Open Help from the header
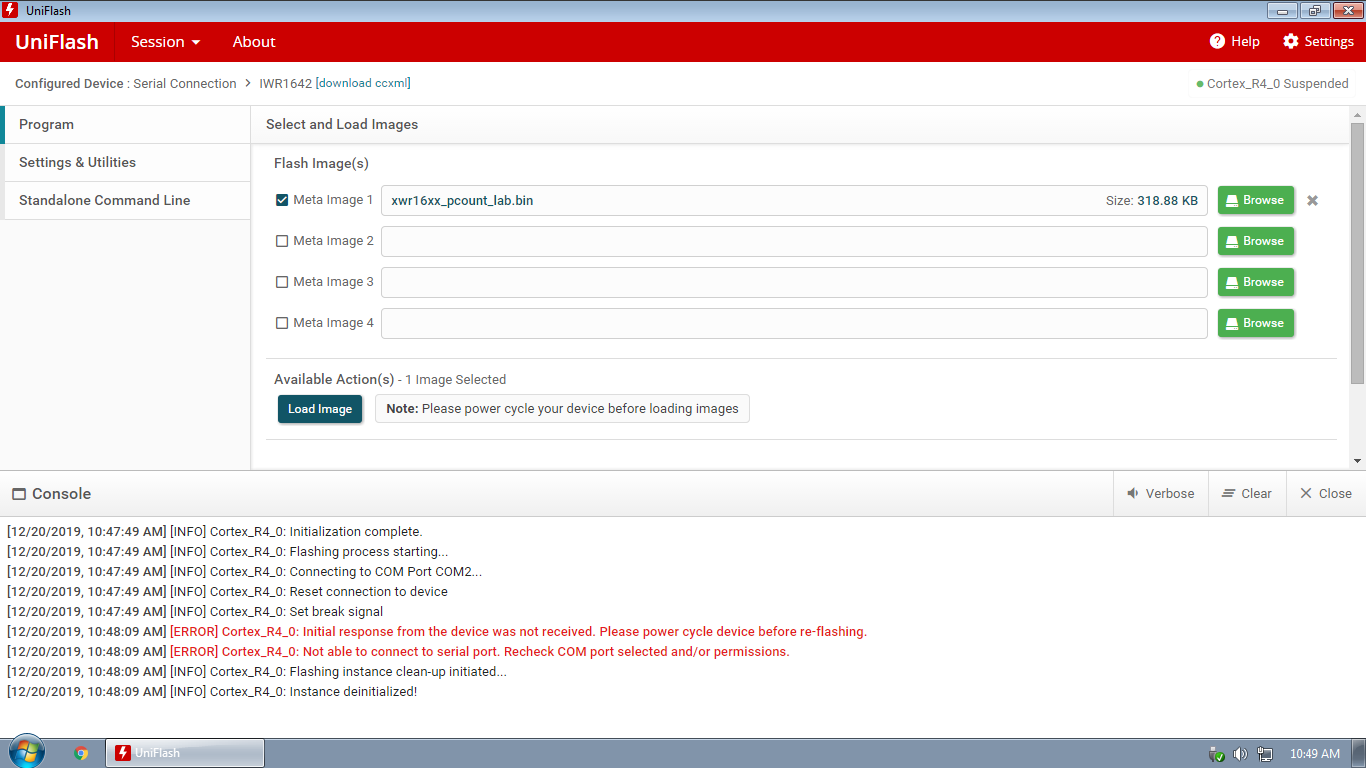This screenshot has width=1366, height=768. (1234, 41)
